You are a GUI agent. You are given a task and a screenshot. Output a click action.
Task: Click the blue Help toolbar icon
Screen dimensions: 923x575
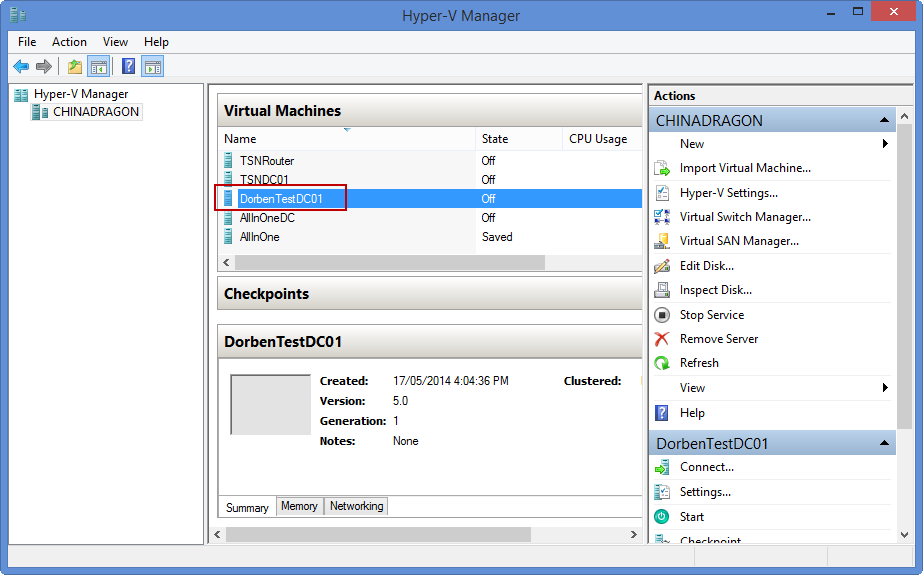tap(128, 67)
